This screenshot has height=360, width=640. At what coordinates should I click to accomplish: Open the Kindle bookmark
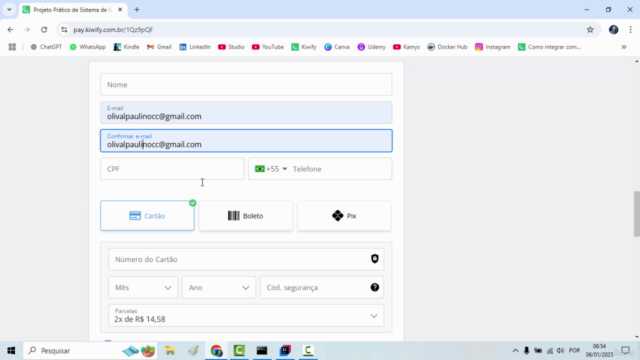point(127,47)
